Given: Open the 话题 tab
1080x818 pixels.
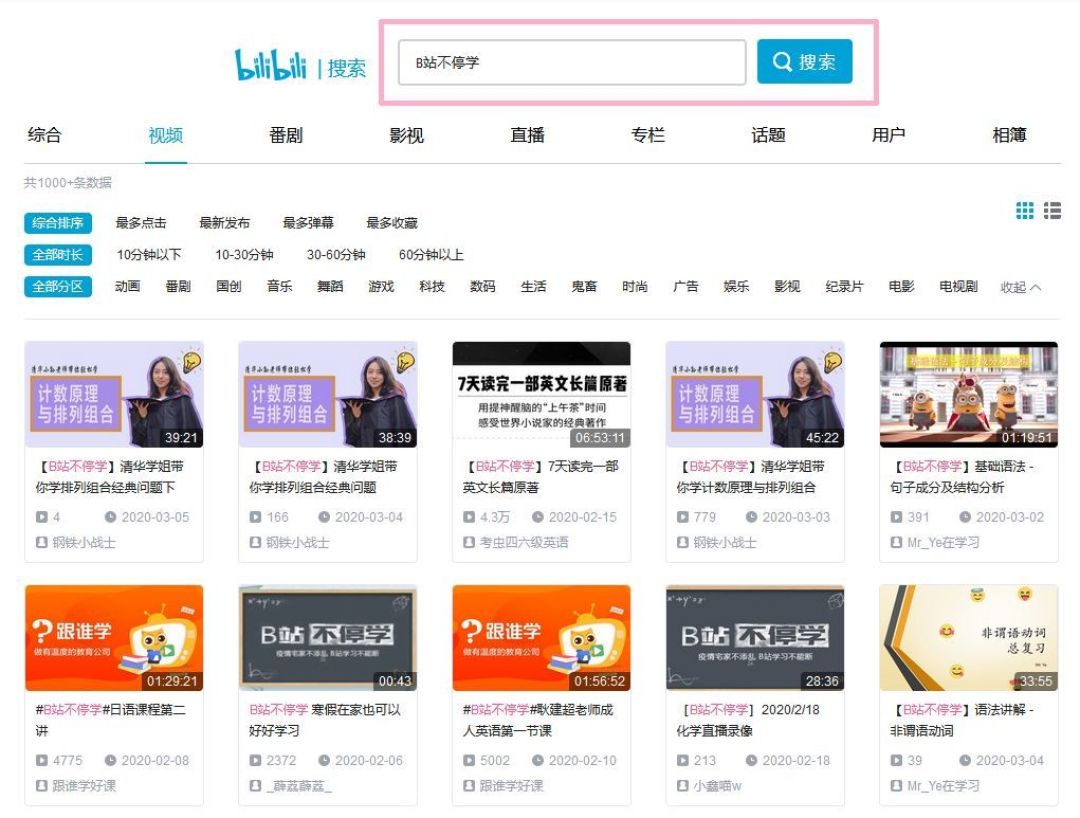Looking at the screenshot, I should (x=769, y=135).
